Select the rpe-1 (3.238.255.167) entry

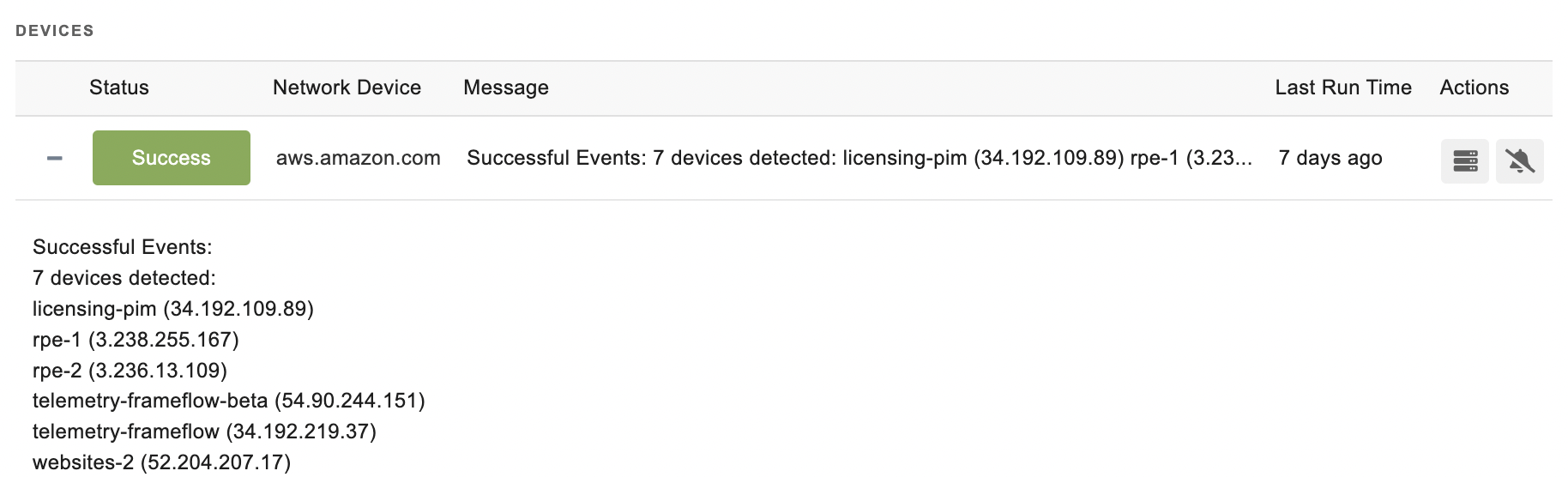[136, 340]
